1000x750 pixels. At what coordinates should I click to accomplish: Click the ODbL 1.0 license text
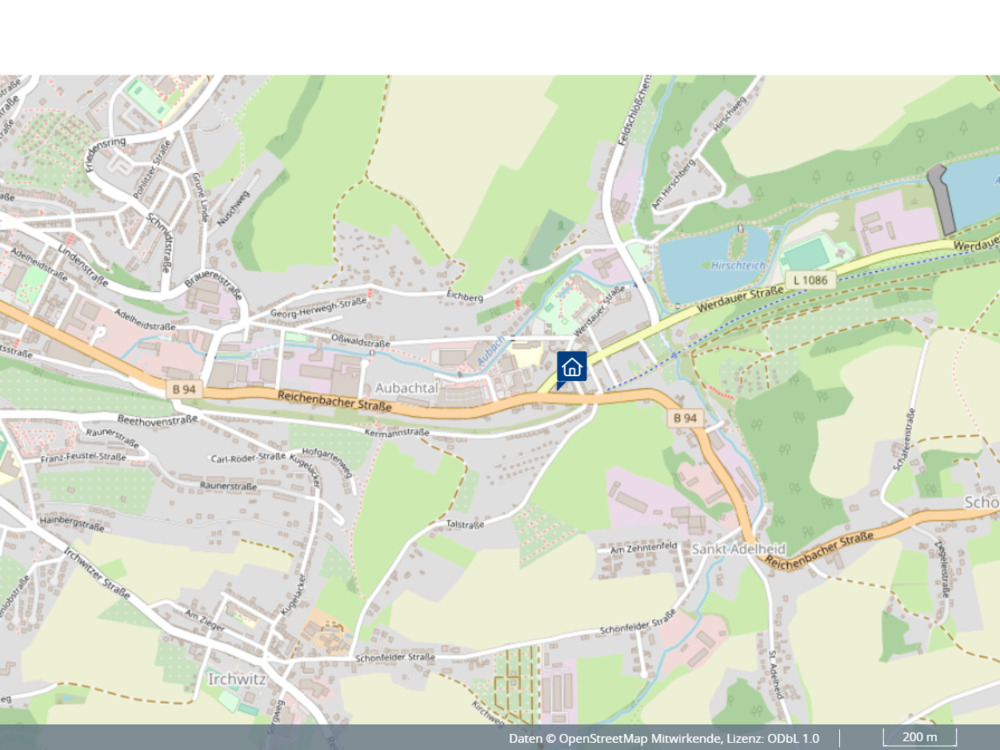tap(792, 739)
